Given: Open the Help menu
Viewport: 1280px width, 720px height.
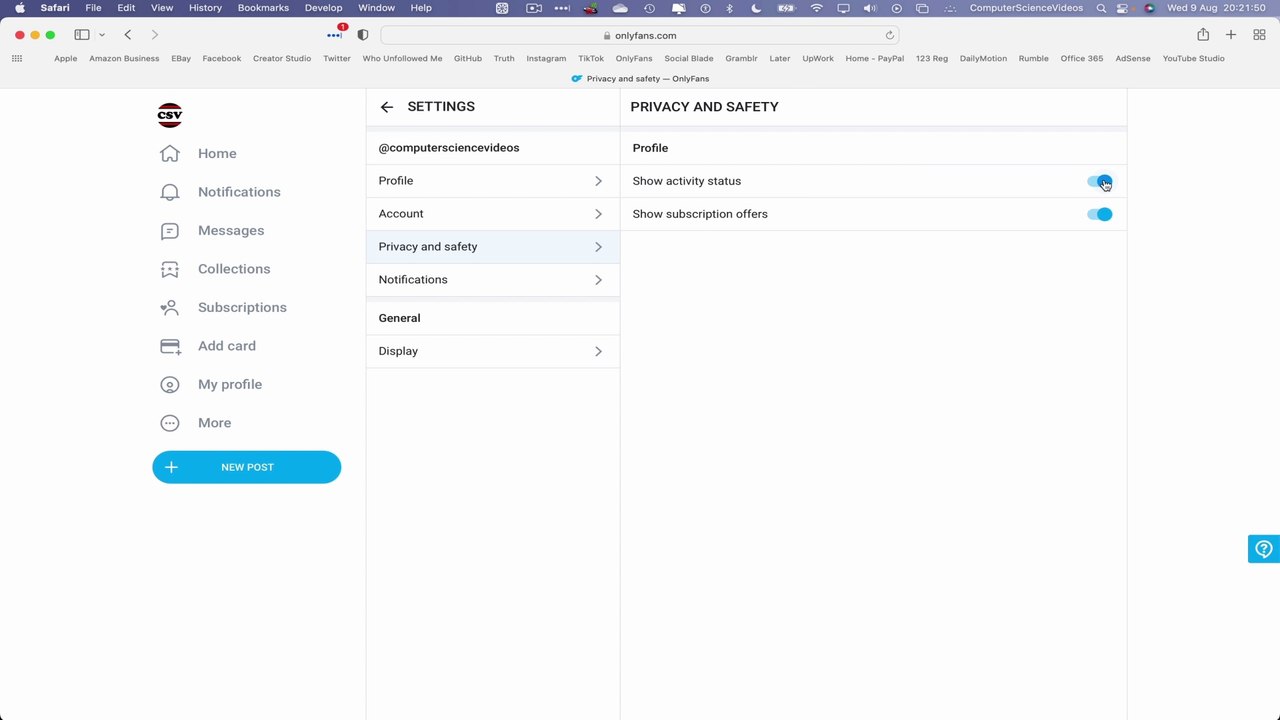Looking at the screenshot, I should click(421, 8).
